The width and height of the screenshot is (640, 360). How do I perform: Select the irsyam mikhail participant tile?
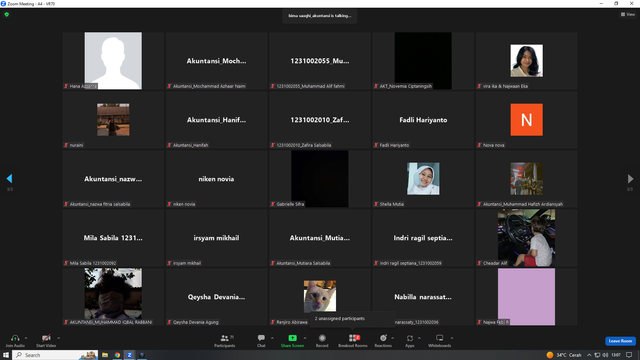coord(216,238)
